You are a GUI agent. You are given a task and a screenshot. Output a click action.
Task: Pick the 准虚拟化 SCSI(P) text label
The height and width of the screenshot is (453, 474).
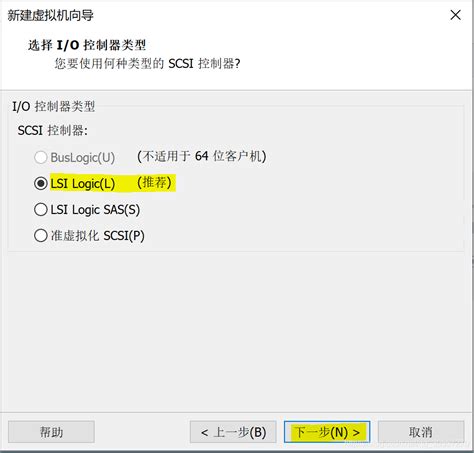tap(98, 236)
